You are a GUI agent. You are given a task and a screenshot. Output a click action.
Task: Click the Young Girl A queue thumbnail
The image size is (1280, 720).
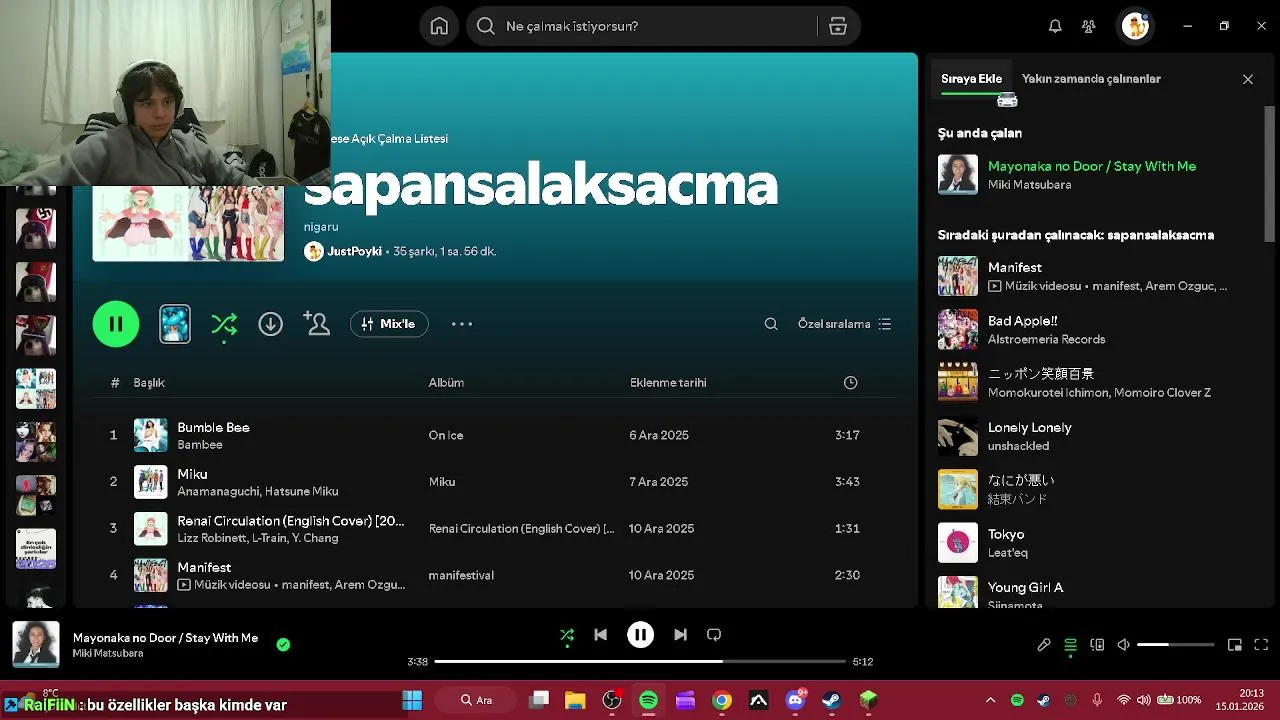958,590
